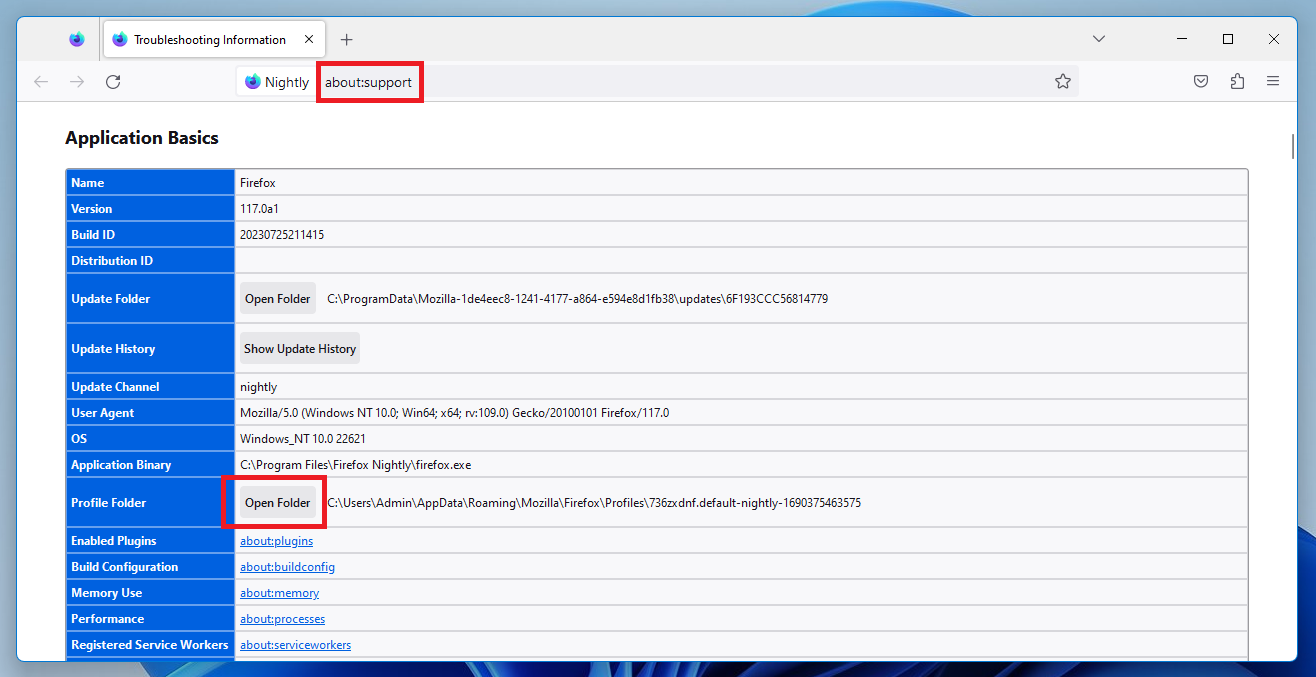This screenshot has width=1316, height=677.
Task: Click the User Agent string value
Action: tap(454, 413)
